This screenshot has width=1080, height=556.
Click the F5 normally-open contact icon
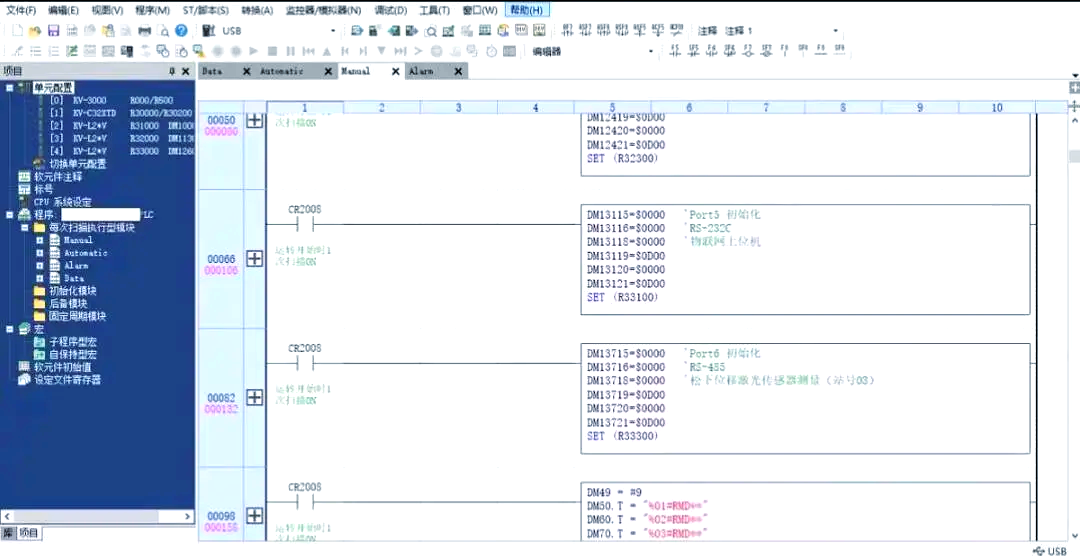click(x=674, y=50)
